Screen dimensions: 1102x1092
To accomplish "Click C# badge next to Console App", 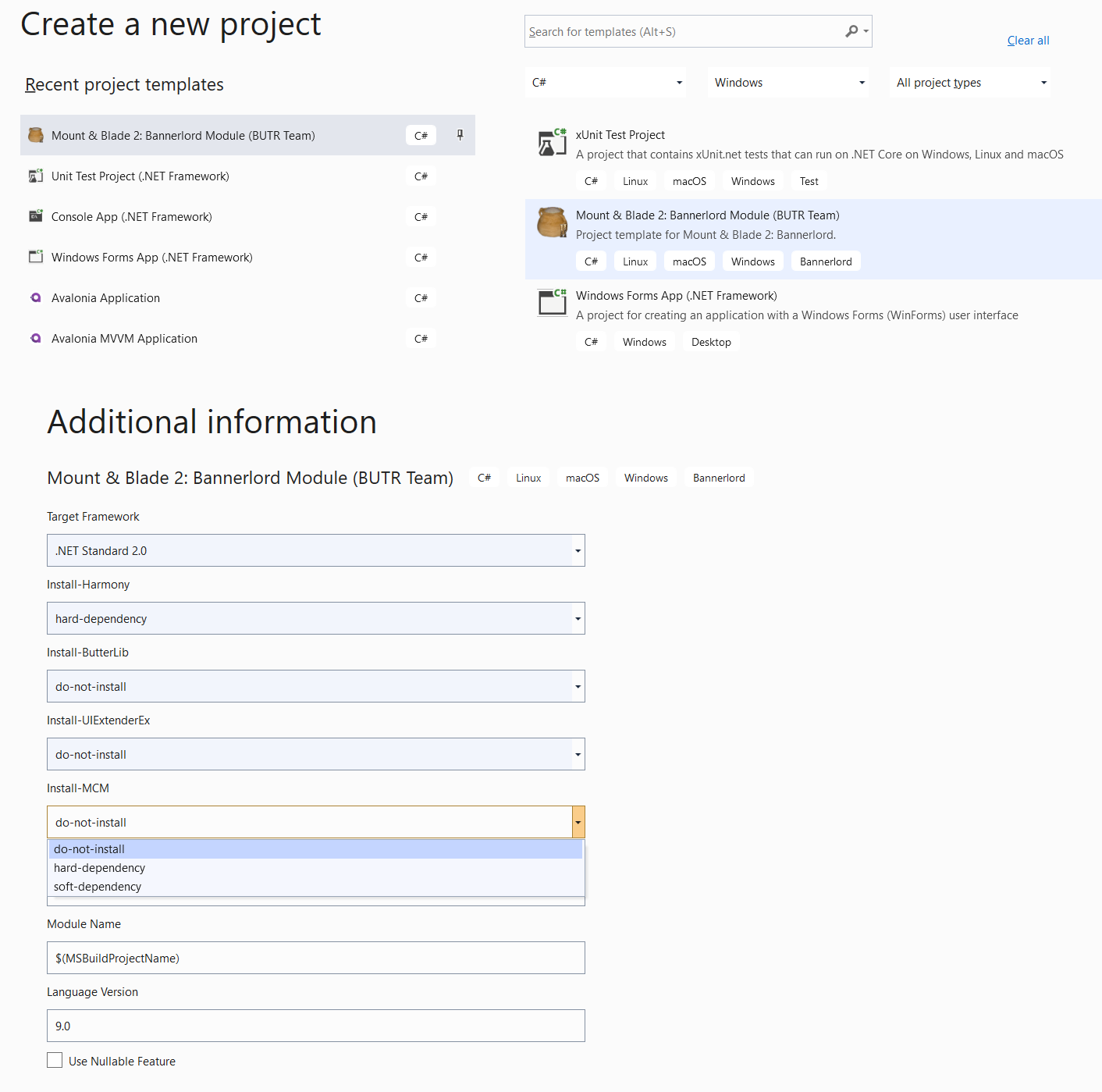I will pyautogui.click(x=421, y=216).
